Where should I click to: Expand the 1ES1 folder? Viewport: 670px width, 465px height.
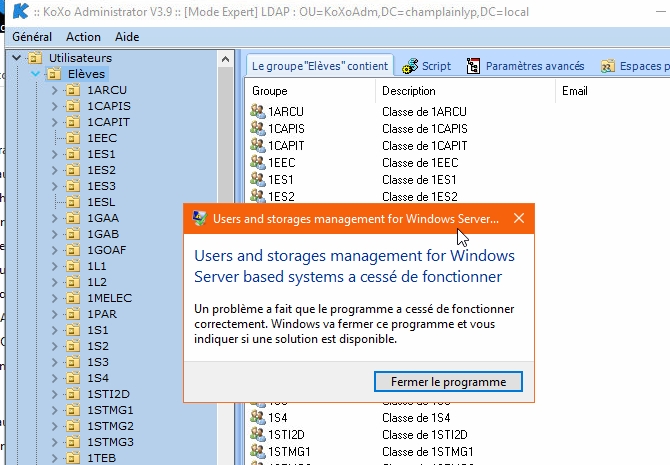tap(54, 154)
